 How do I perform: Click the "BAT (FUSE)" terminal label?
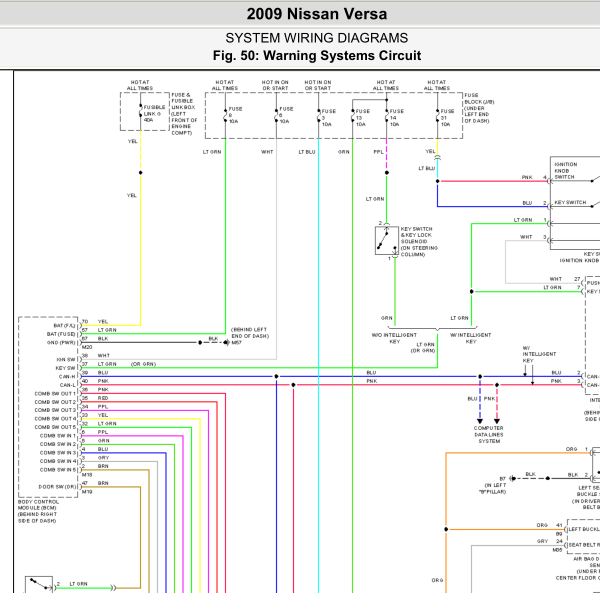61,334
